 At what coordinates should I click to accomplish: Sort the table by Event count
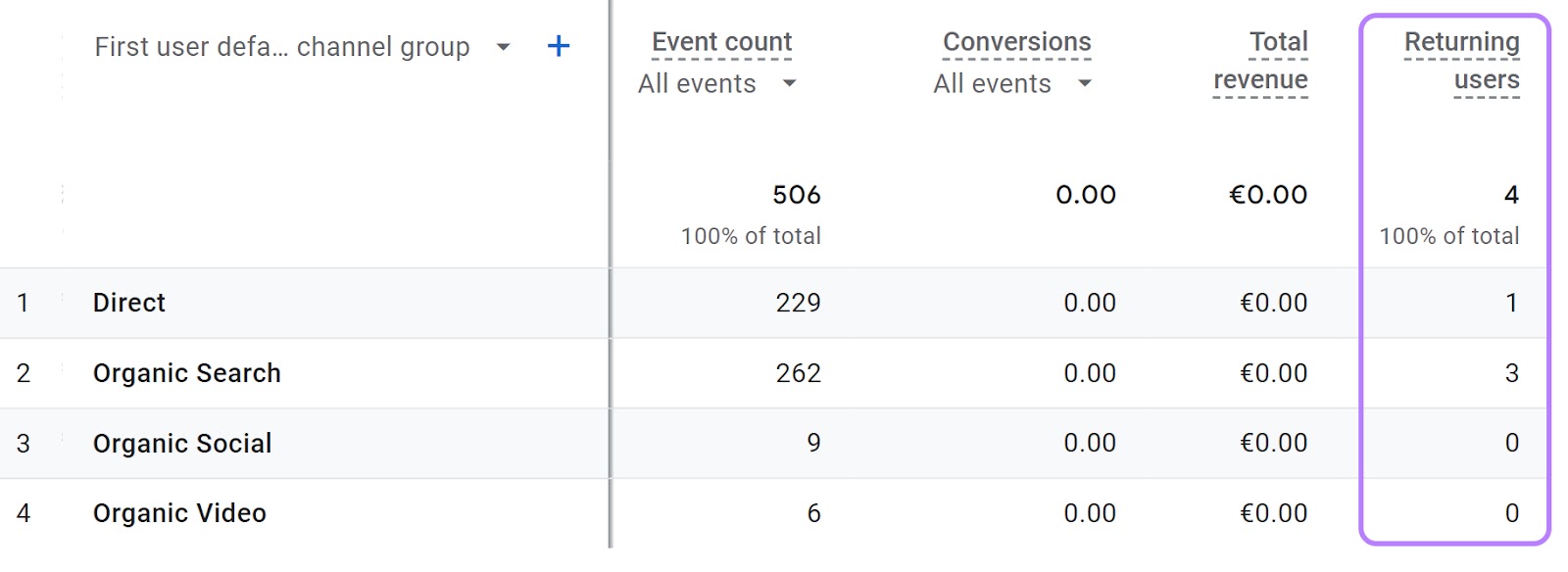(x=721, y=41)
